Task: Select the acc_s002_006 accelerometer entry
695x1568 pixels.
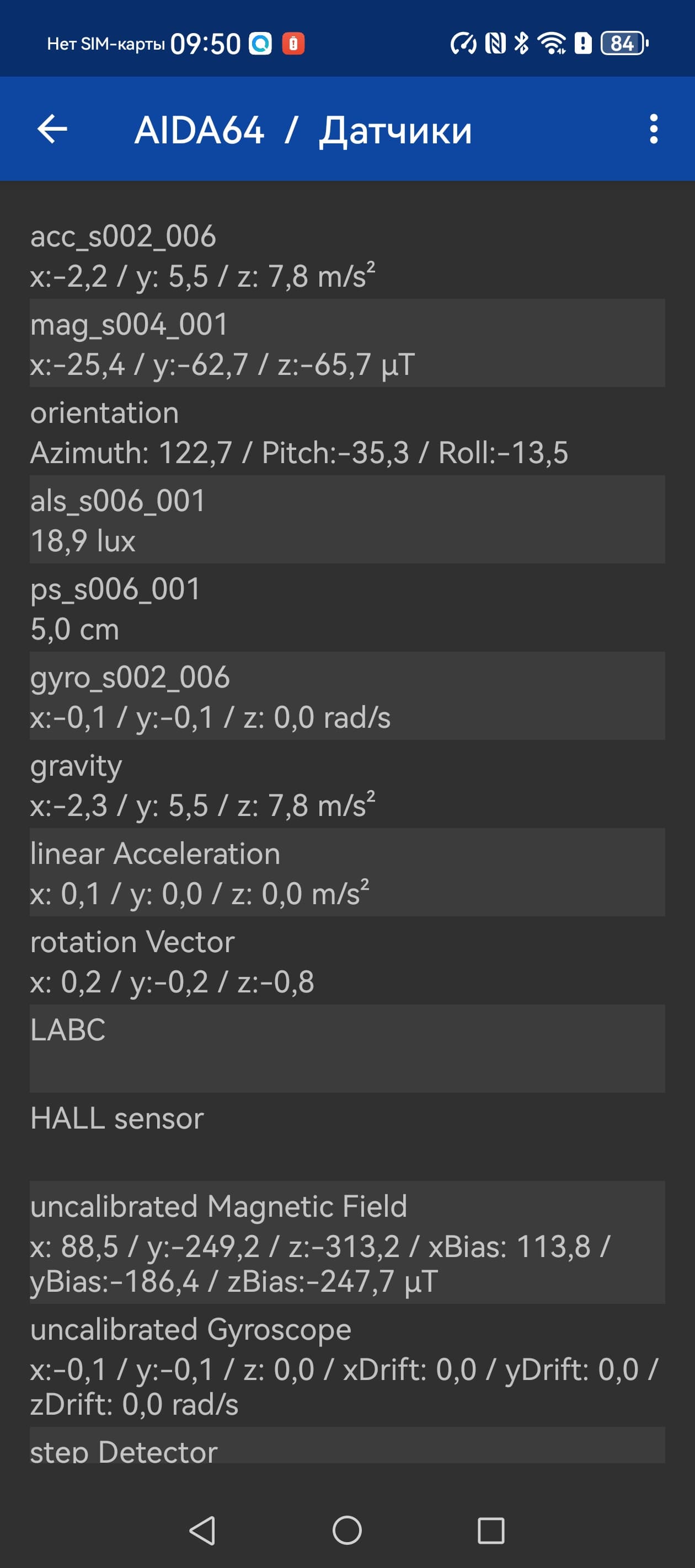Action: tap(347, 256)
